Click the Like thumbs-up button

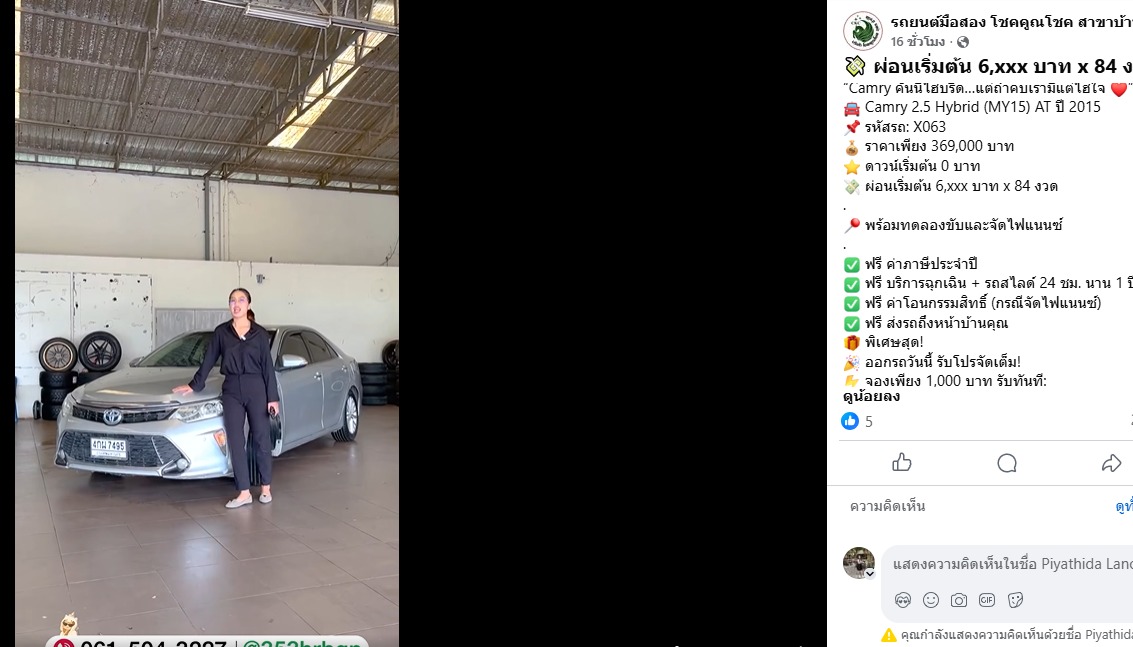click(901, 463)
